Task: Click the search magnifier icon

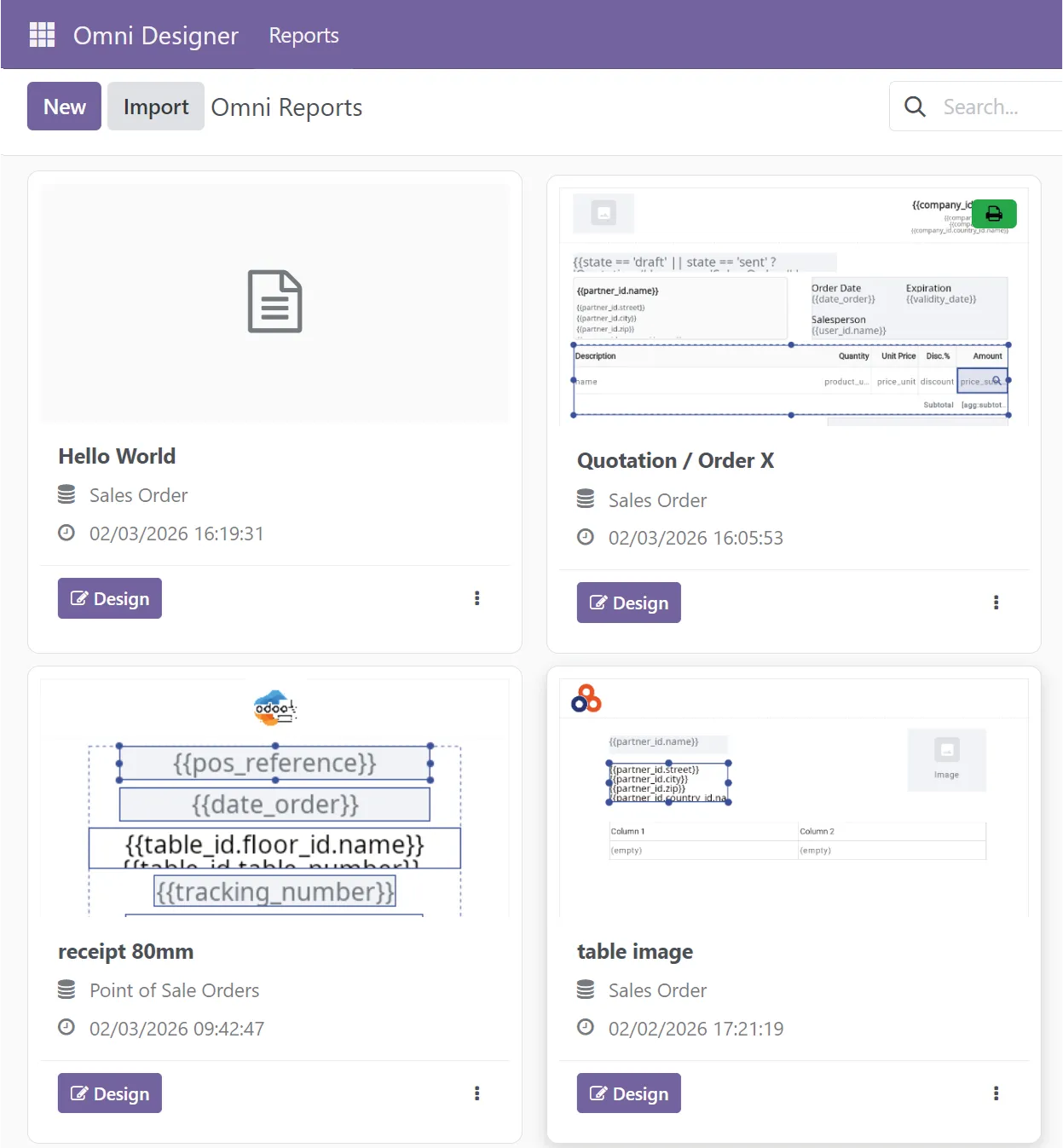Action: (x=915, y=106)
